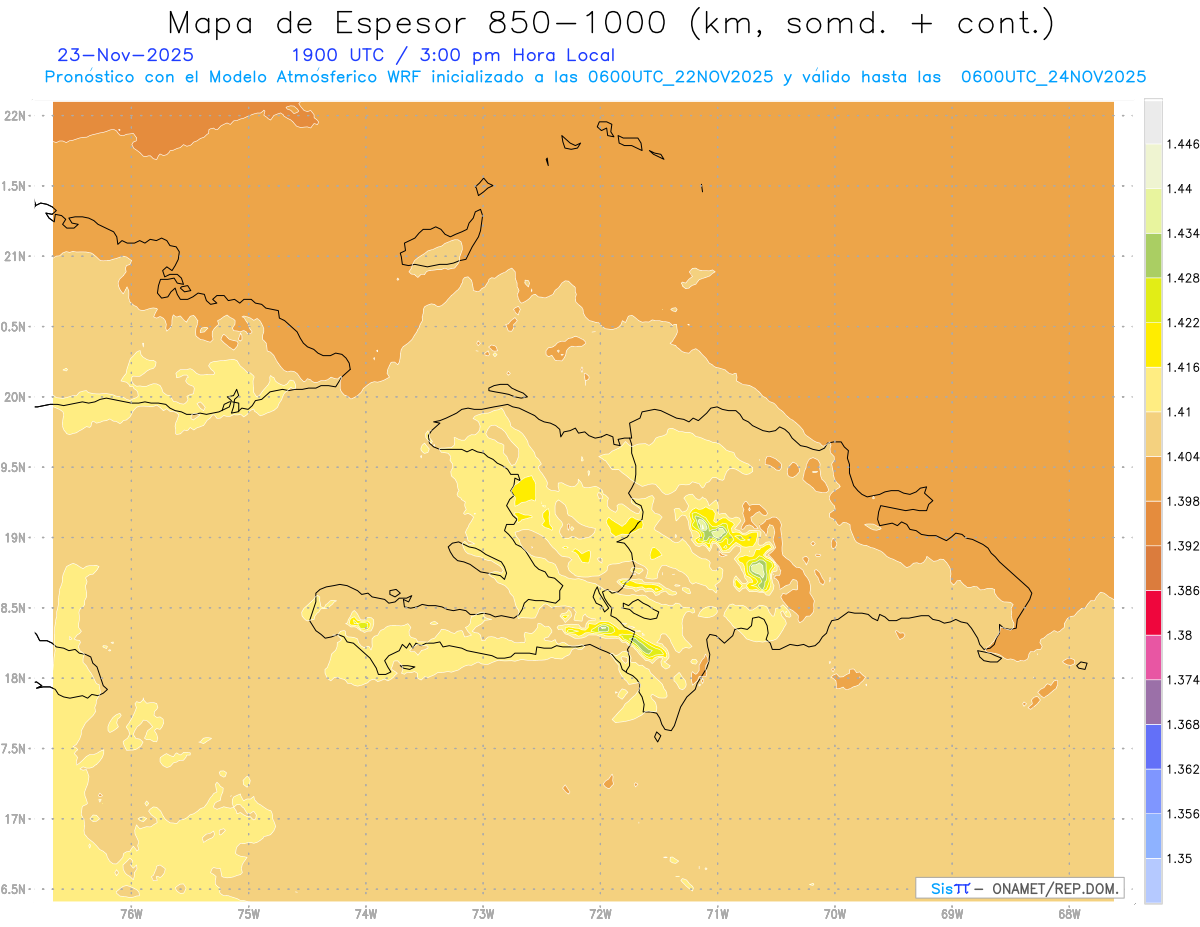Click the pale yellow legend swatch between 1.41 and 1.416
Screen dimensions: 1200x927
pos(1153,389)
